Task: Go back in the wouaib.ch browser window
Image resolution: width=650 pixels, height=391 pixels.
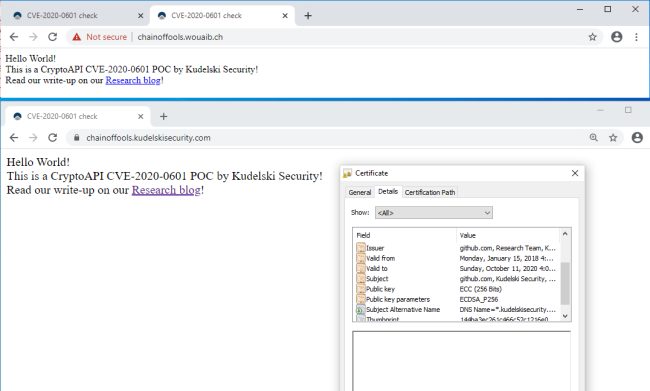Action: pos(14,37)
